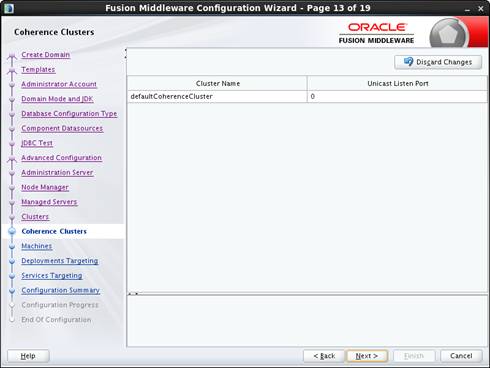The width and height of the screenshot is (490, 368).
Task: Click the Discard Changes button
Action: 438,62
